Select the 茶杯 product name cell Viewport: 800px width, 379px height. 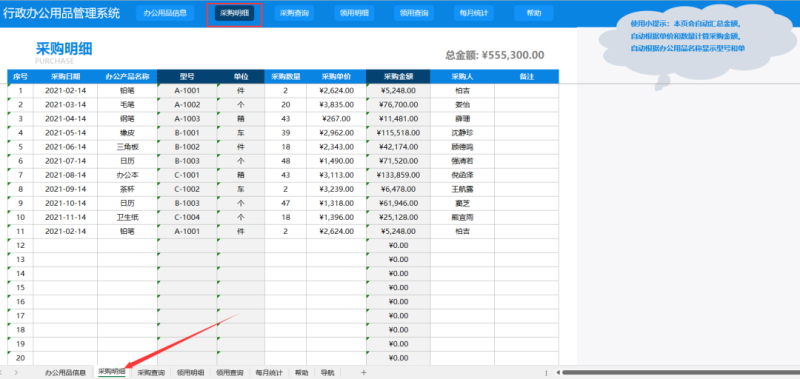127,189
